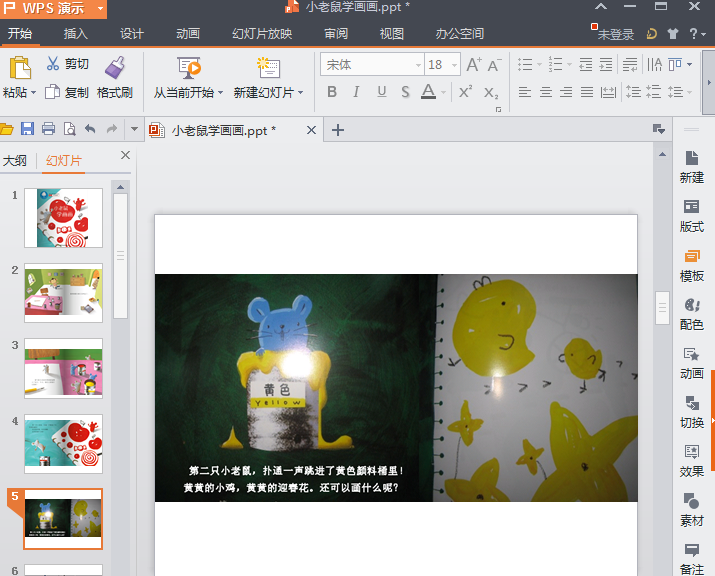
Task: Redo with the forward arrow icon
Action: (x=112, y=129)
